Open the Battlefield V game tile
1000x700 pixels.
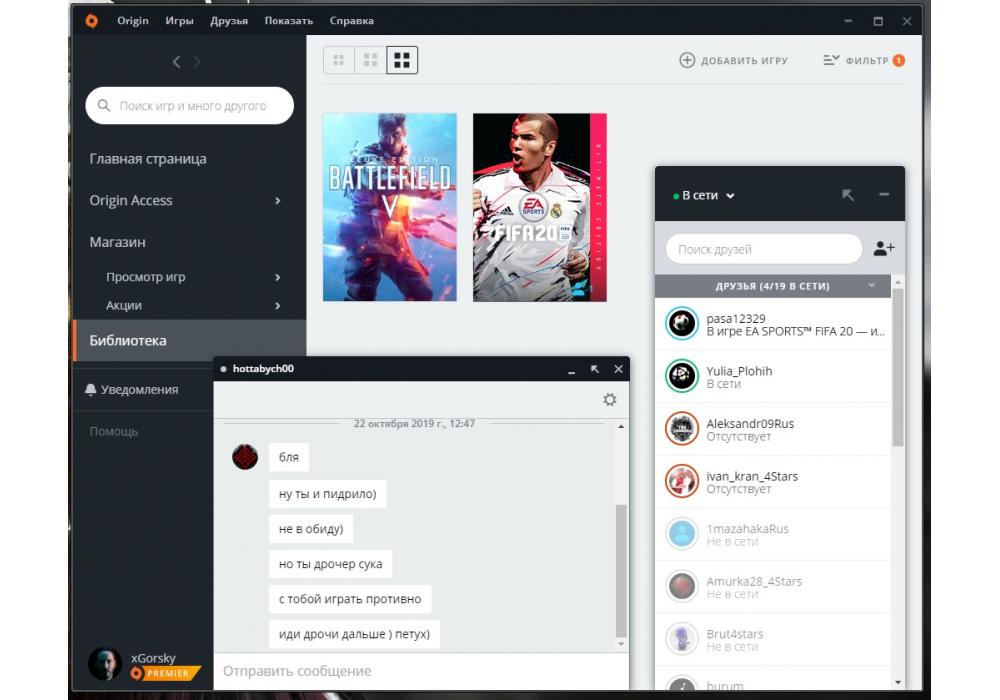point(390,207)
